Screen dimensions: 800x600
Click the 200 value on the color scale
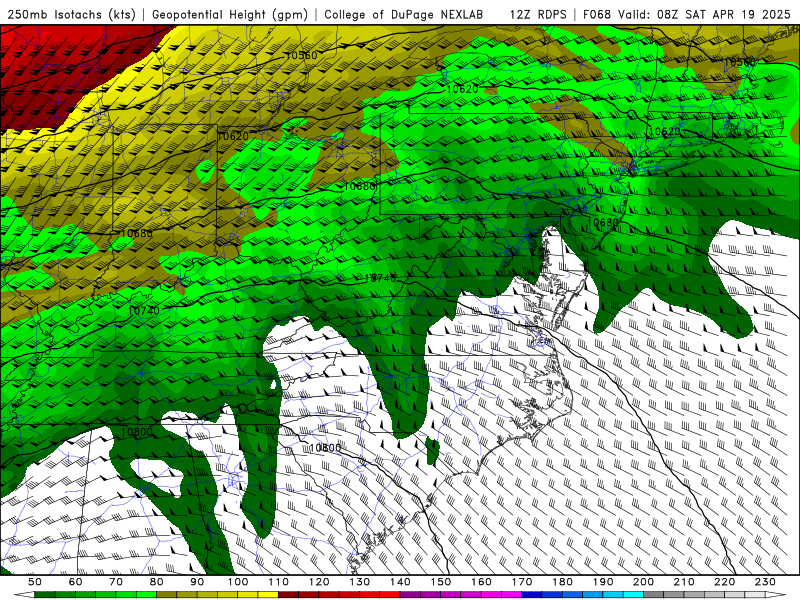pos(644,582)
